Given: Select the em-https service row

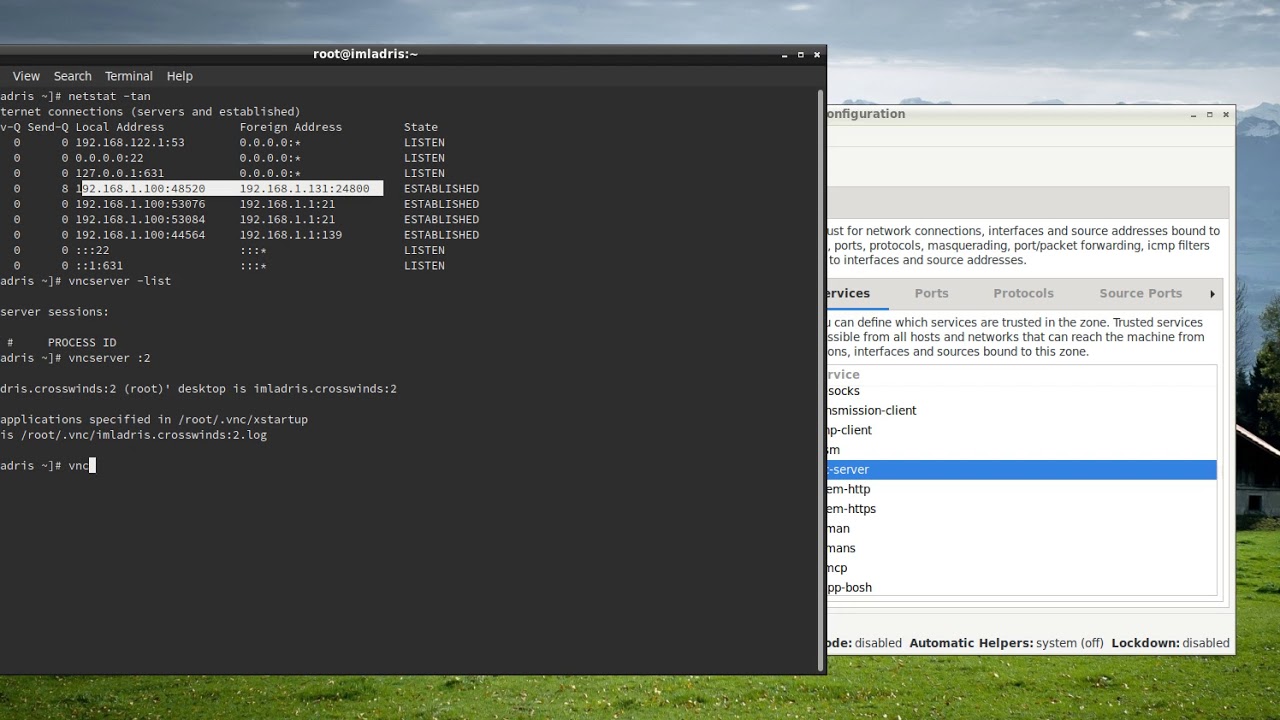Looking at the screenshot, I should coord(1021,509).
